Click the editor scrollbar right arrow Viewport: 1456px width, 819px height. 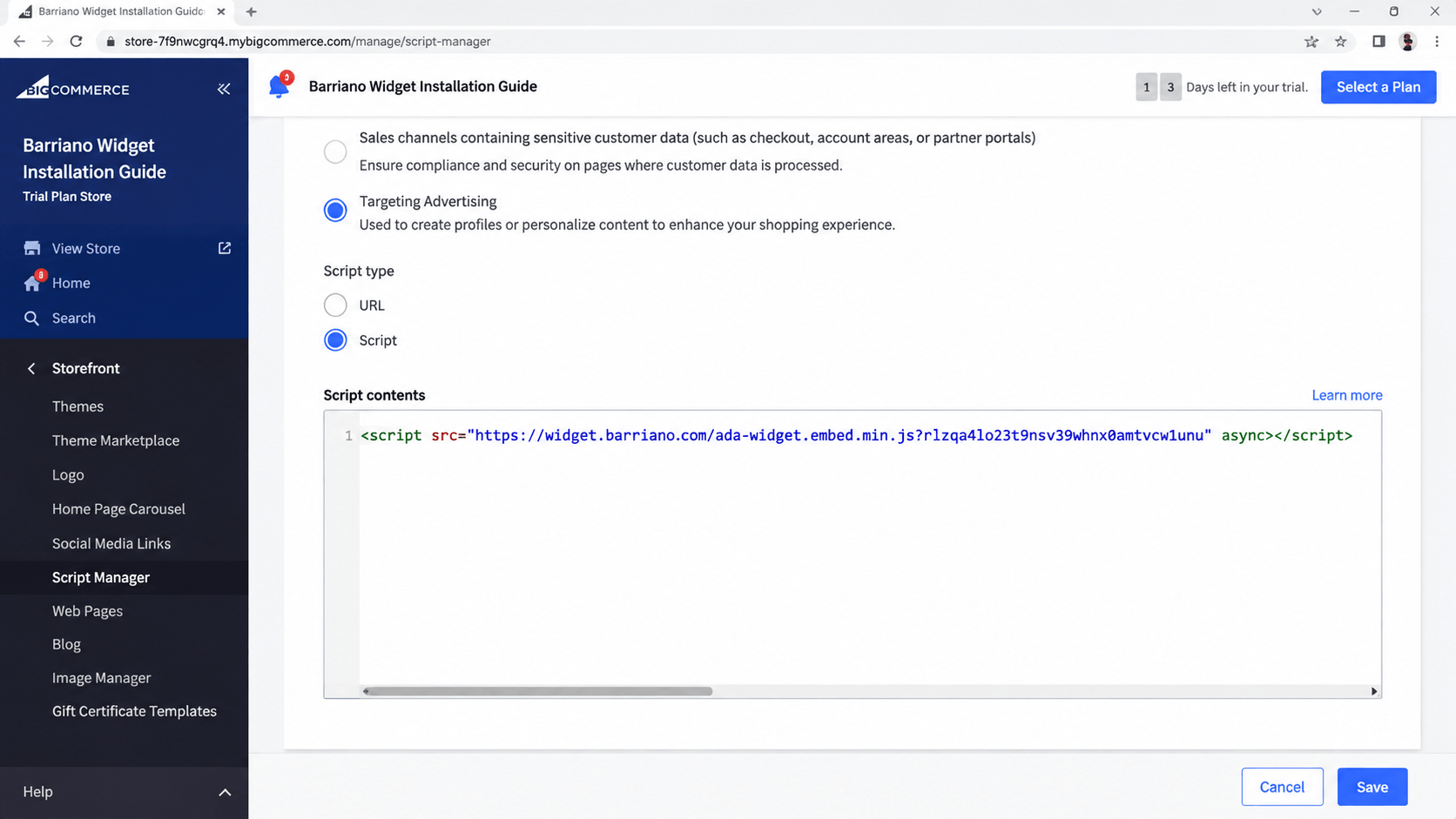1374,691
